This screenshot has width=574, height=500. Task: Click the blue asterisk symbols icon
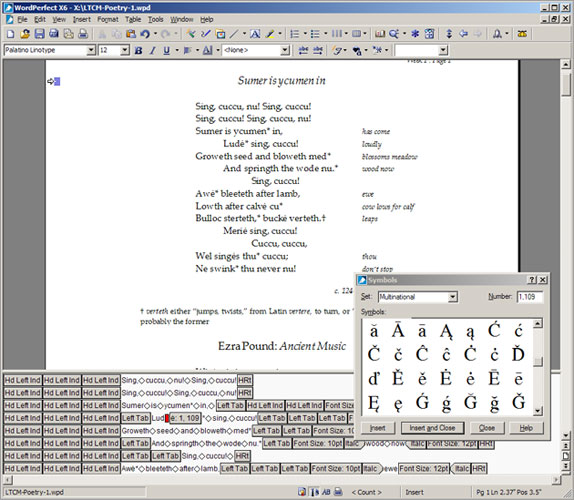415,34
